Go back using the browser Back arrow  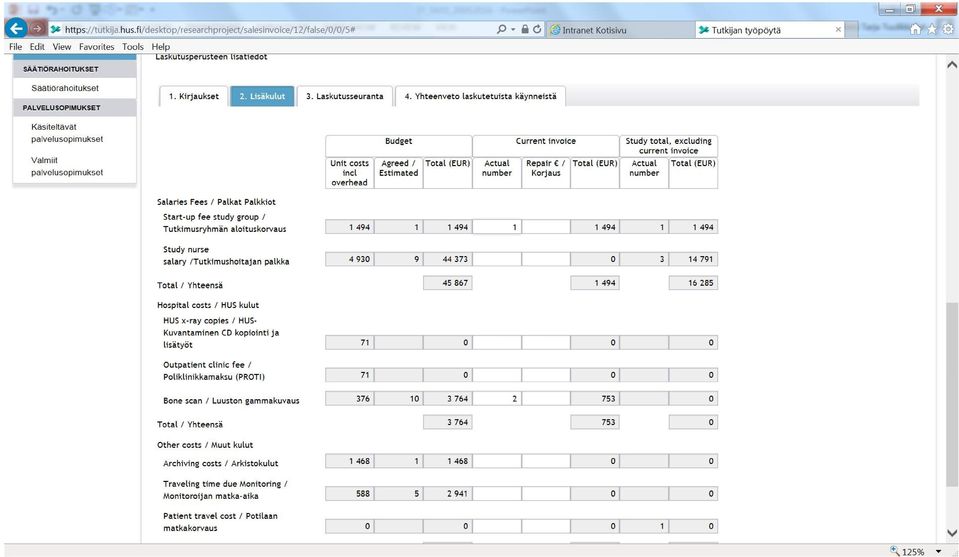pyautogui.click(x=16, y=28)
